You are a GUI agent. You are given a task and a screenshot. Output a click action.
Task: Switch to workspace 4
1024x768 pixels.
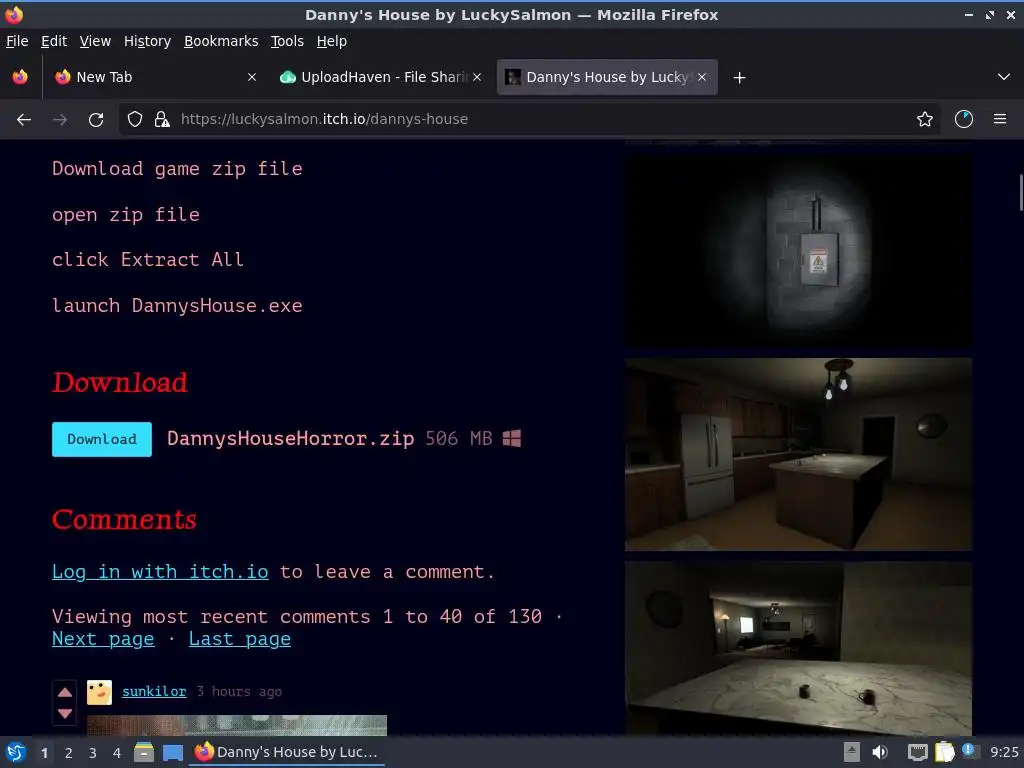pos(117,753)
